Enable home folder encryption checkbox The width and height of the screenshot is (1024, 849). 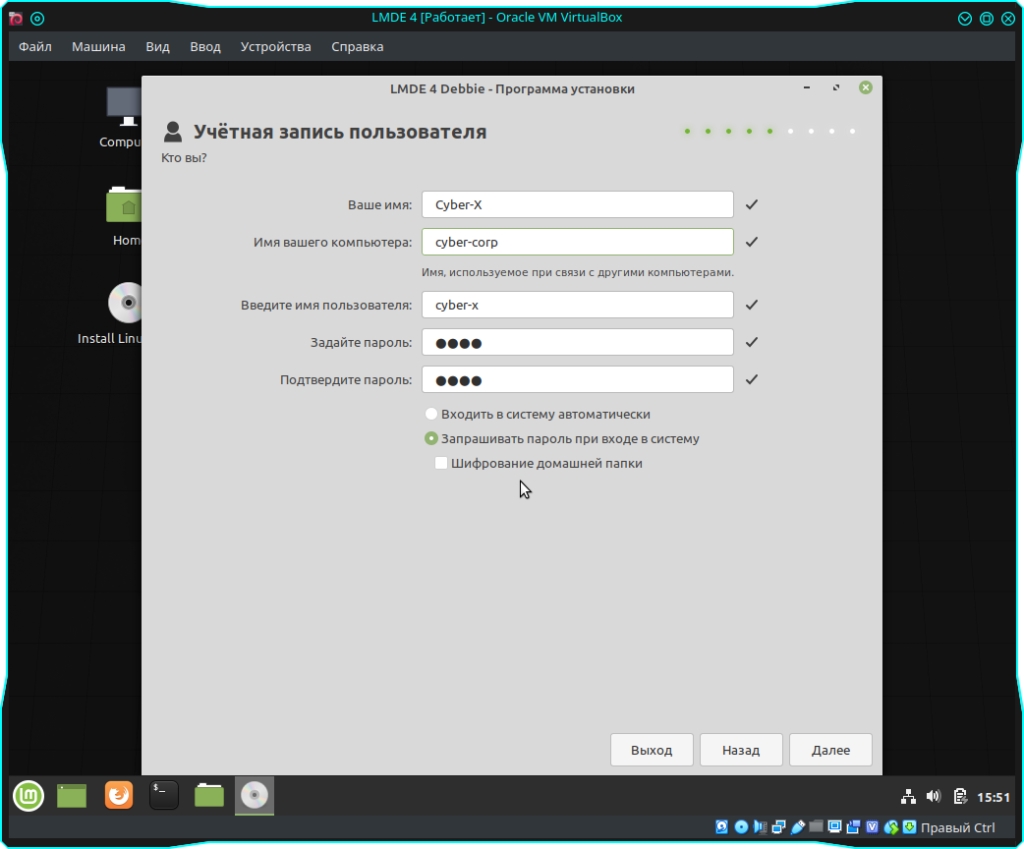[441, 463]
